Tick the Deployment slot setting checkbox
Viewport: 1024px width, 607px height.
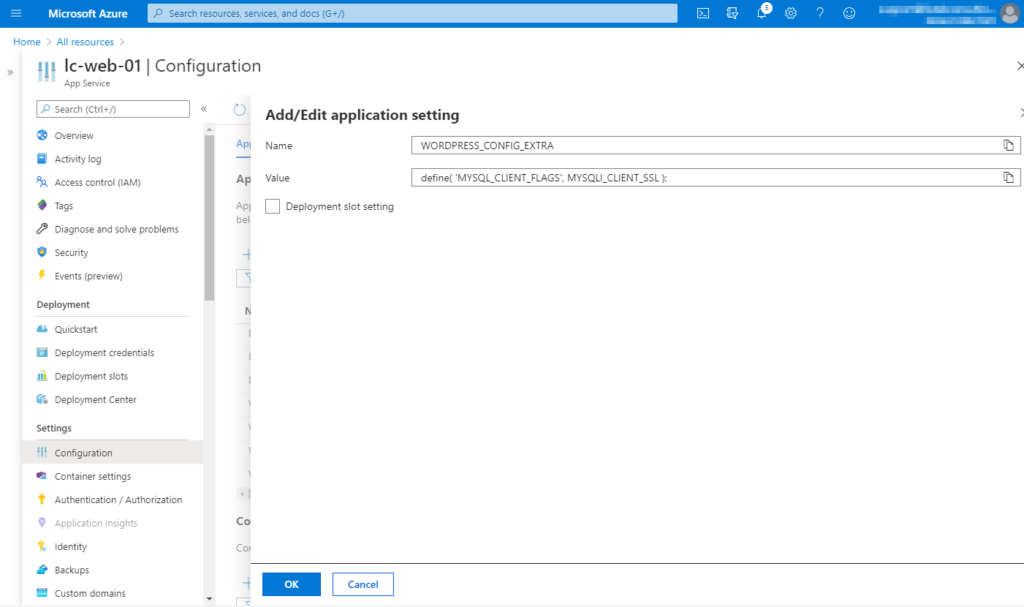point(272,206)
